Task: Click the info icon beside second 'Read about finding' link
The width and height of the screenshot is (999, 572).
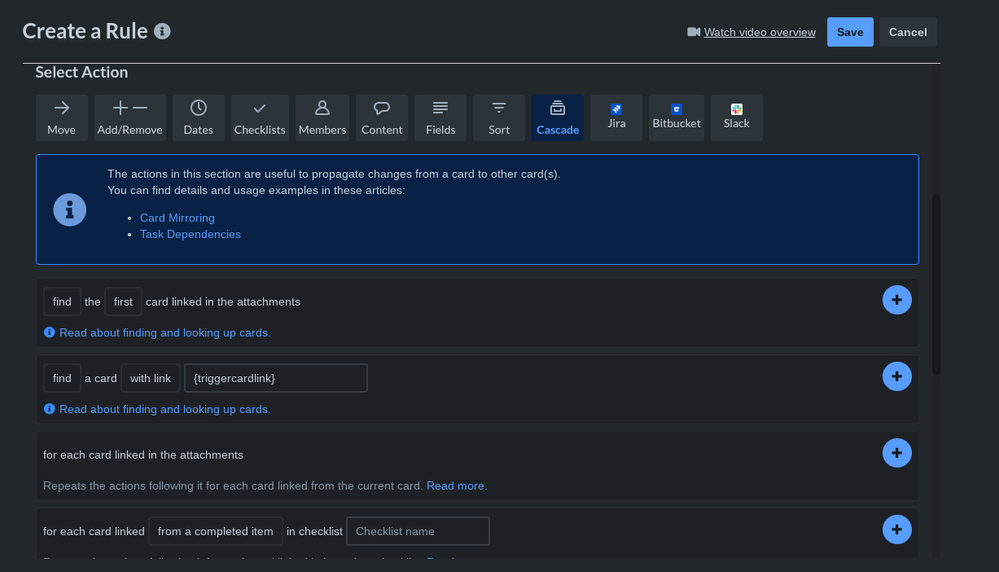Action: point(49,408)
